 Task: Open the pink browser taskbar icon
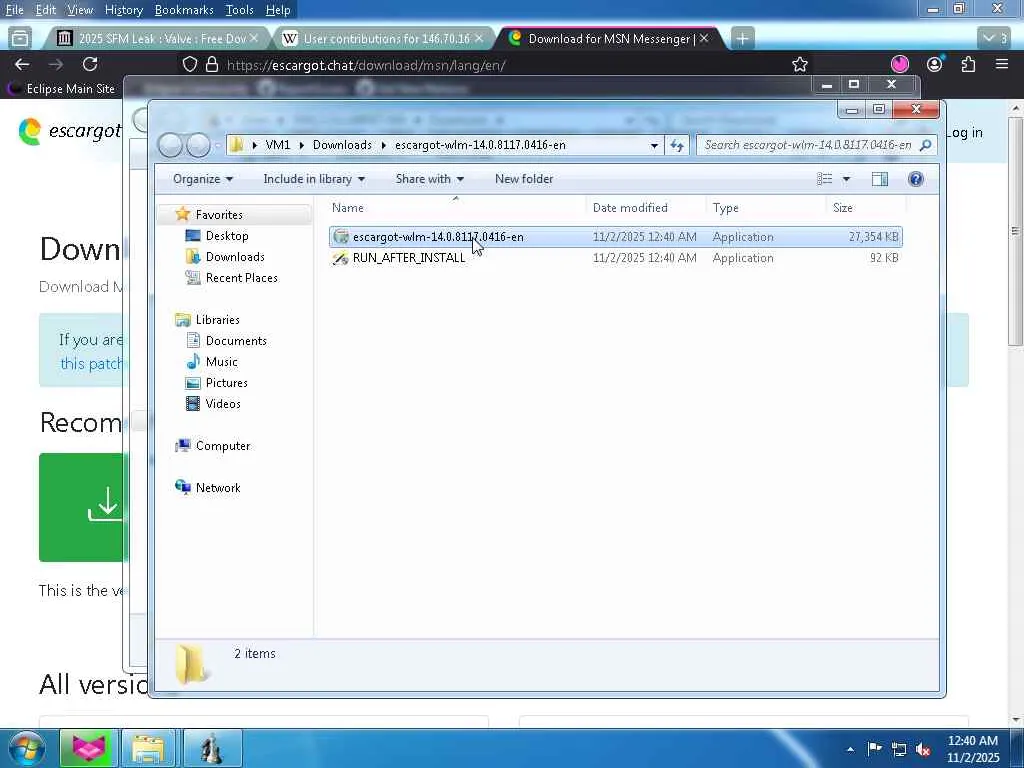(88, 748)
